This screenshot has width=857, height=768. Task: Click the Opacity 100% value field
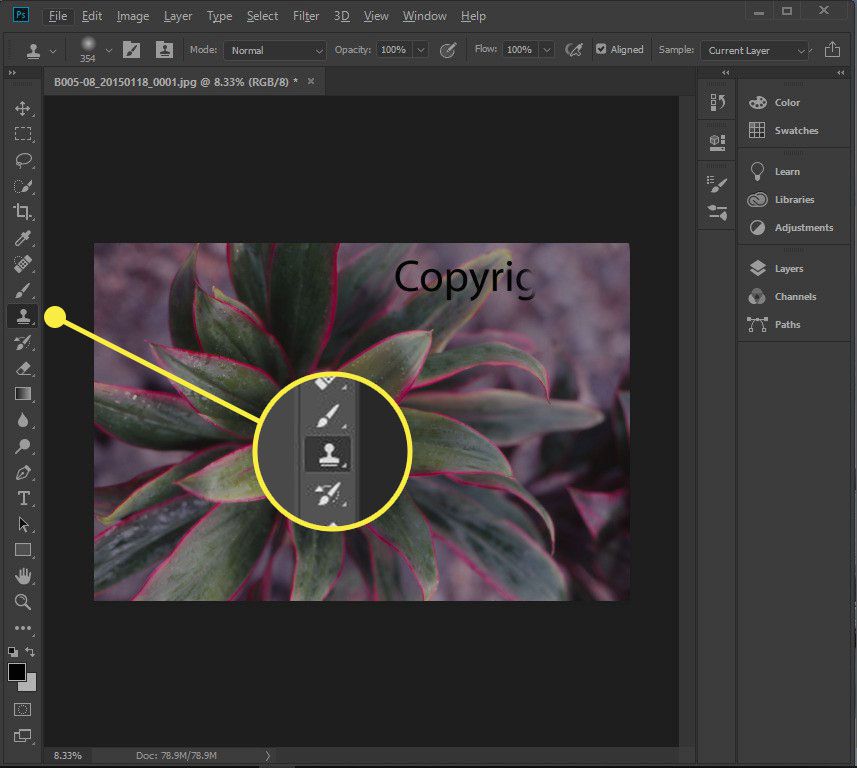394,50
